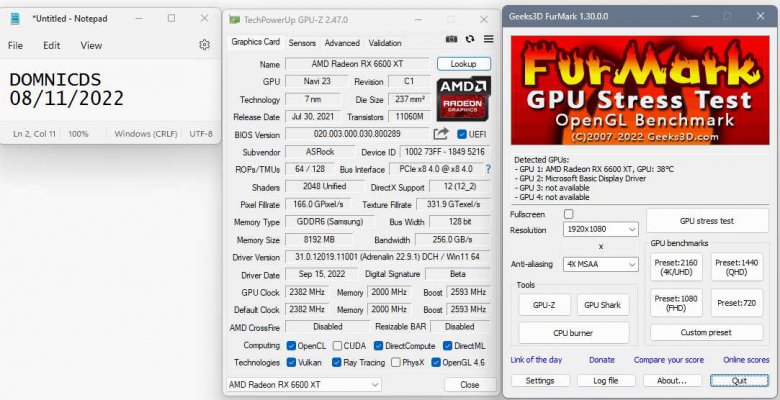The height and width of the screenshot is (400, 780).
Task: Open the Link of the day
Action: click(x=536, y=360)
